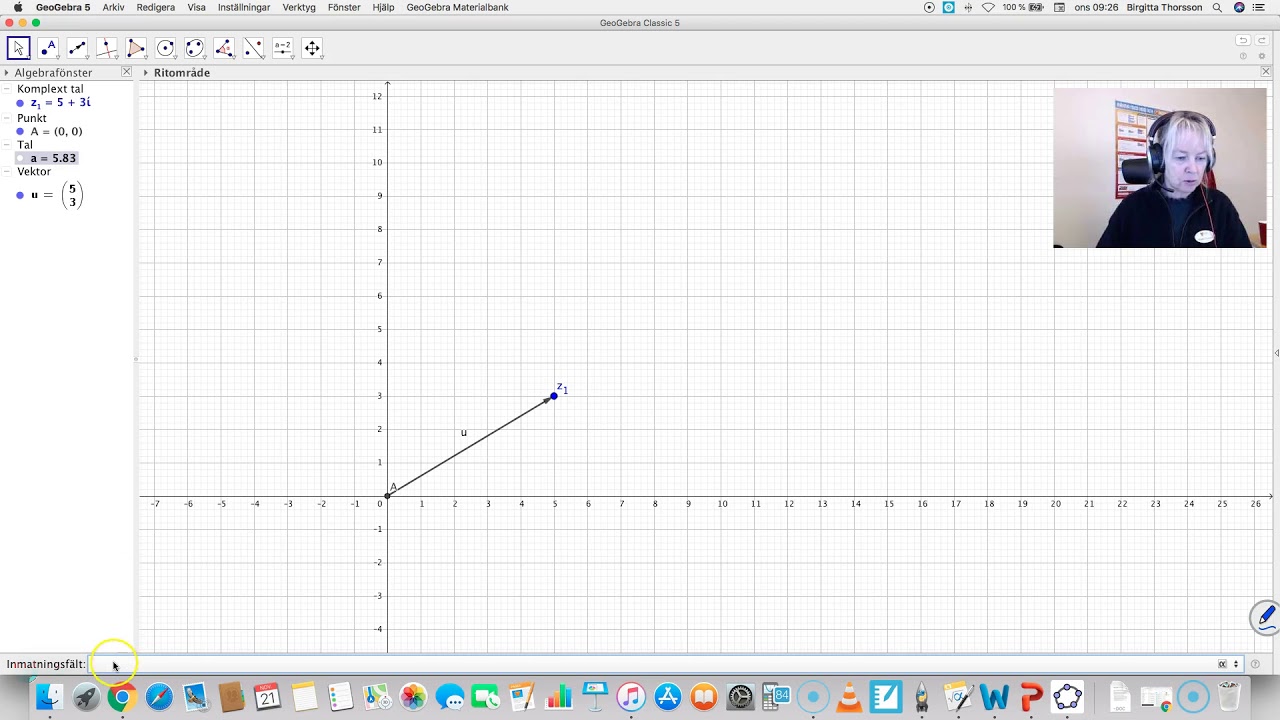Screen dimensions: 1280x720
Task: Open iTunes music icon in the dock
Action: (x=631, y=696)
